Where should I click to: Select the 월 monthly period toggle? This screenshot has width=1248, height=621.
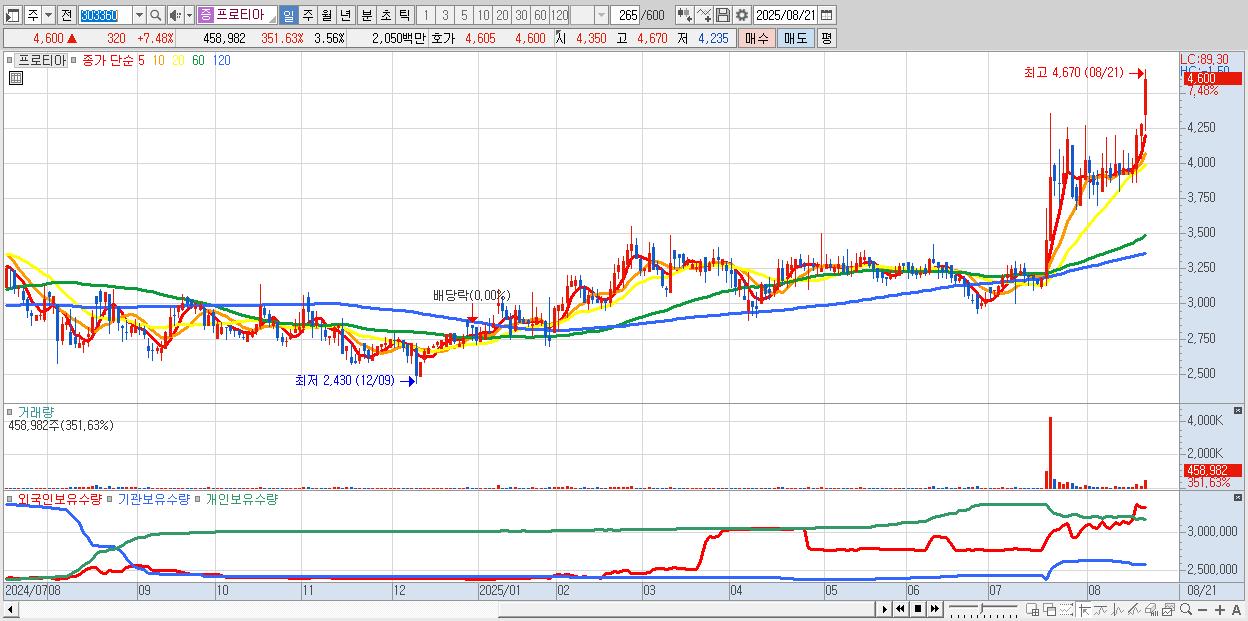point(326,15)
